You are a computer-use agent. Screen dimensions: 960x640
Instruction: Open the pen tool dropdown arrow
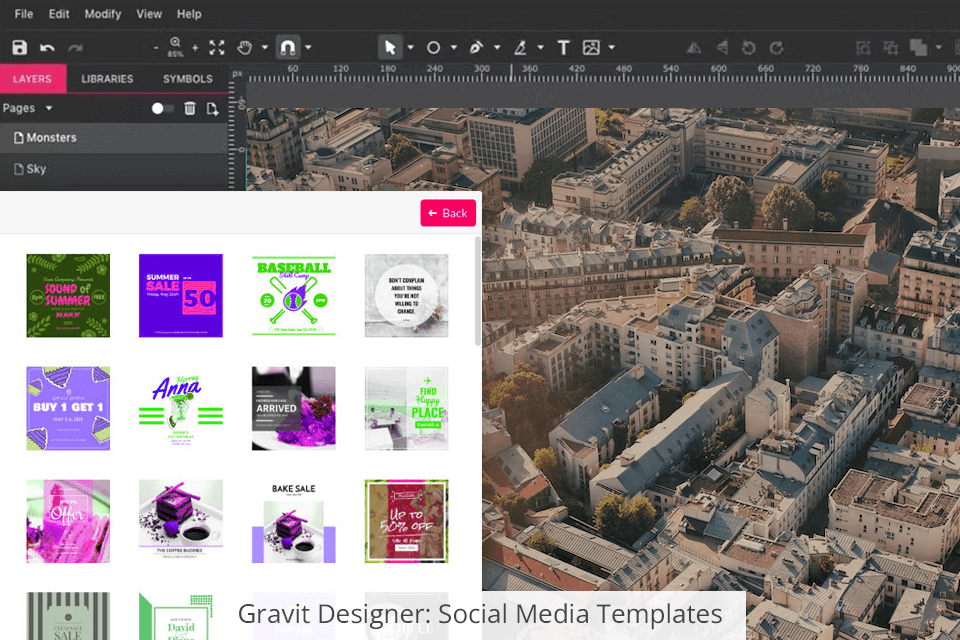(x=497, y=47)
